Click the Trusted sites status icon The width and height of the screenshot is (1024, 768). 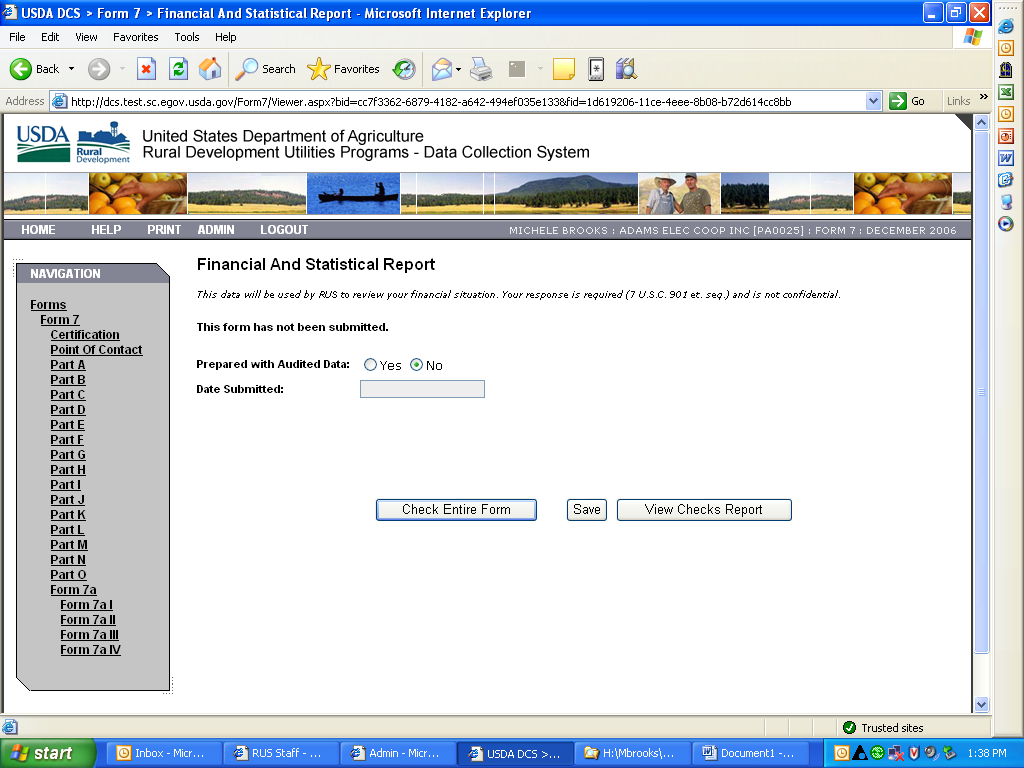point(850,728)
